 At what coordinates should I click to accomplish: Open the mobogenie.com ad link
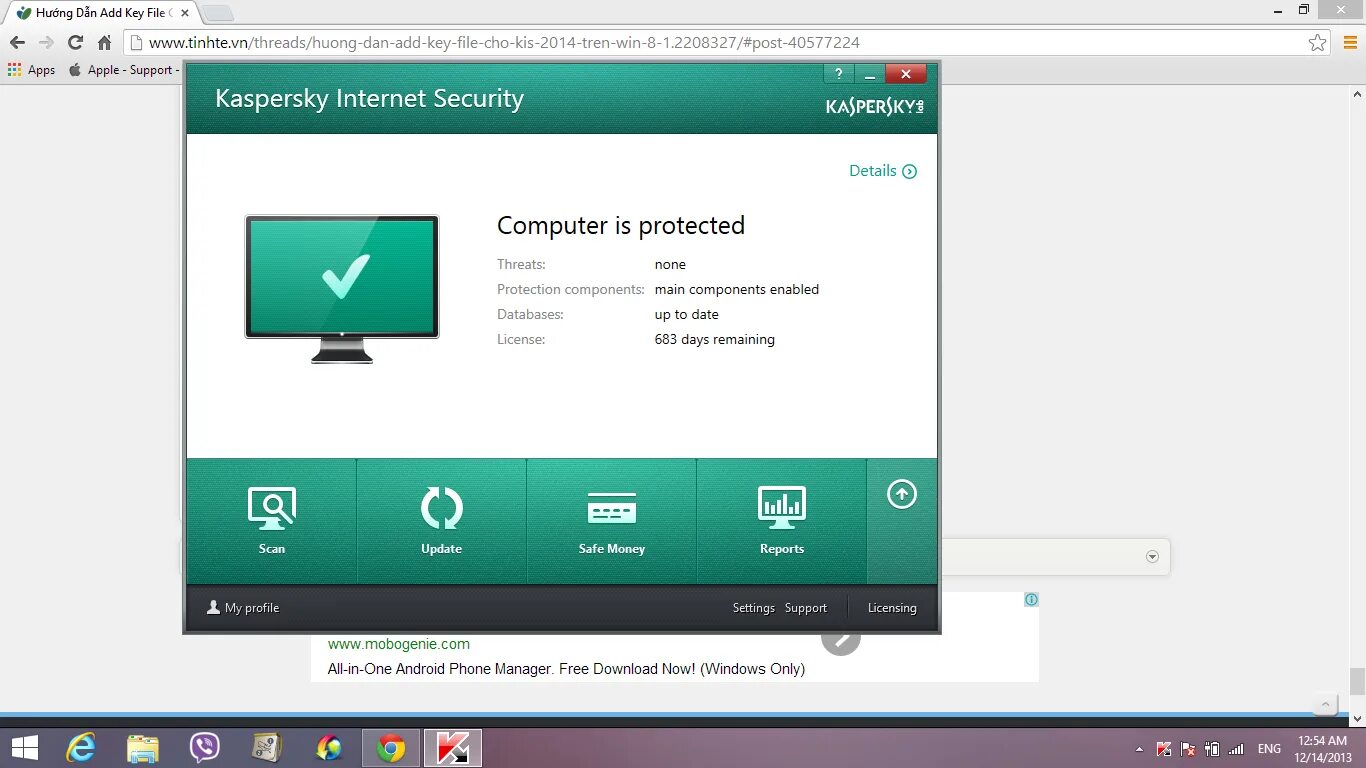tap(399, 645)
